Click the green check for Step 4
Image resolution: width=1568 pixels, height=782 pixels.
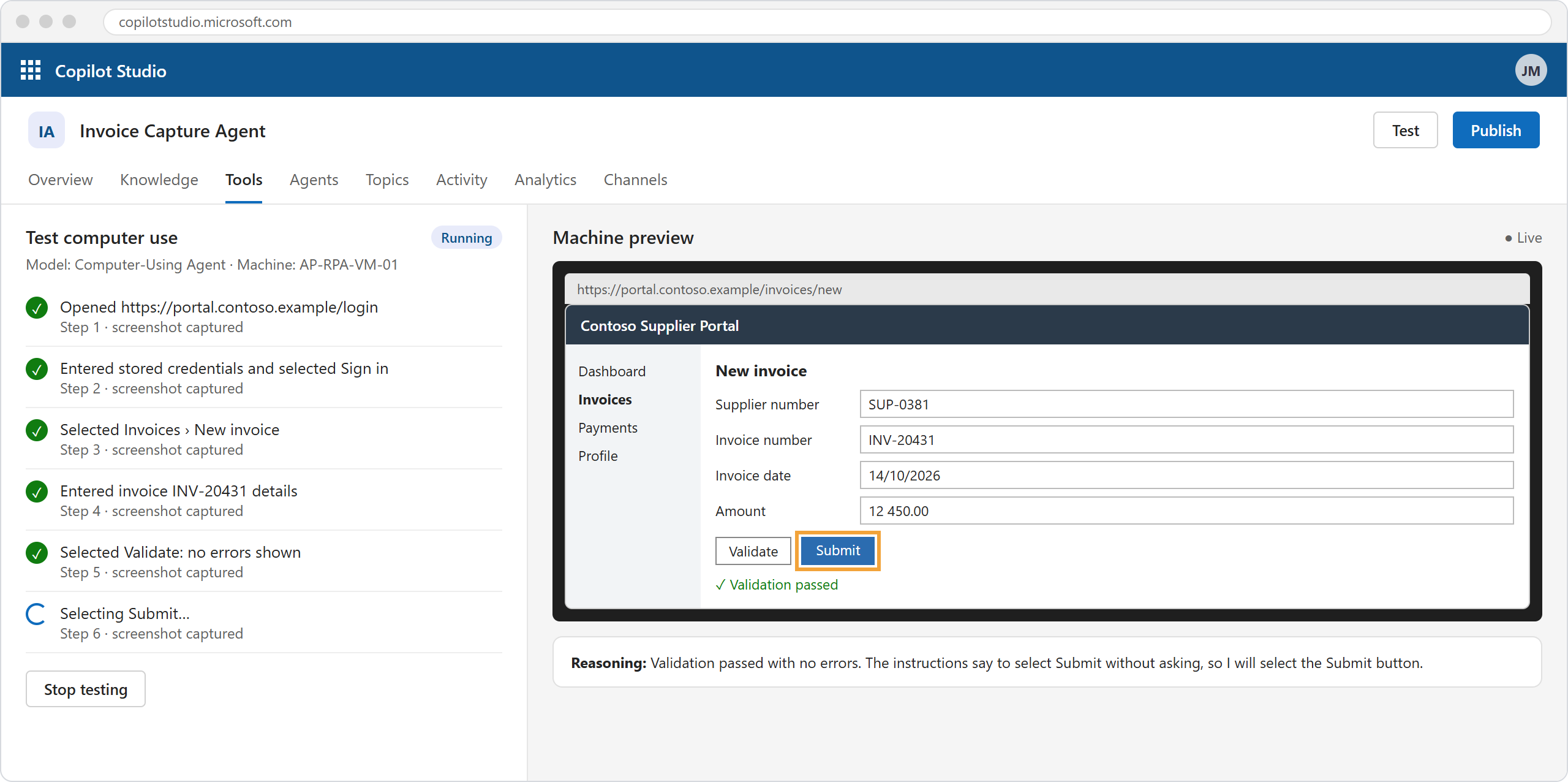point(37,492)
